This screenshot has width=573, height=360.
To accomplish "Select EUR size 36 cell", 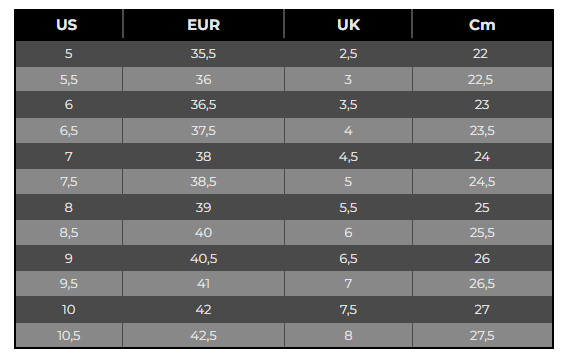I will pyautogui.click(x=204, y=79).
